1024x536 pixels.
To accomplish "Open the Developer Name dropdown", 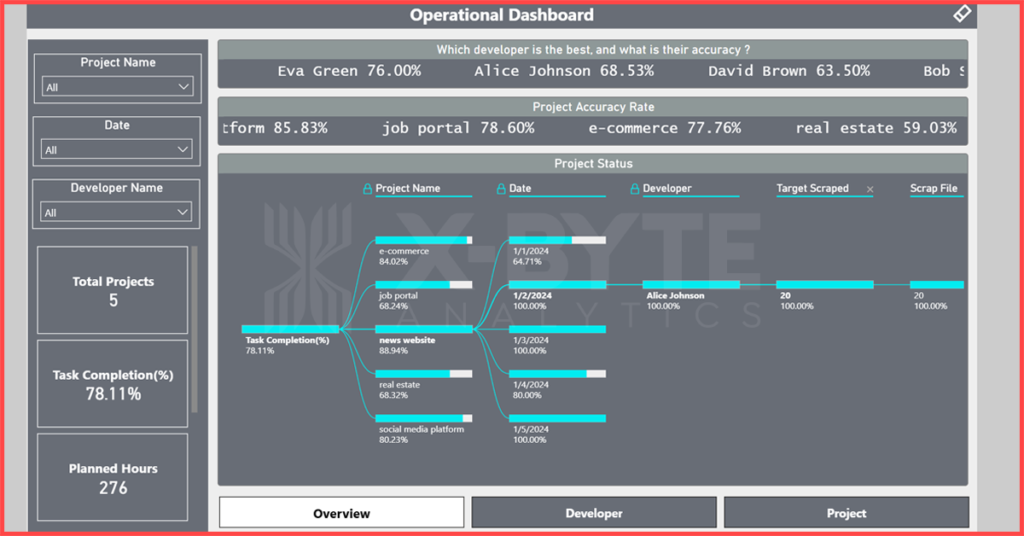I will (118, 212).
